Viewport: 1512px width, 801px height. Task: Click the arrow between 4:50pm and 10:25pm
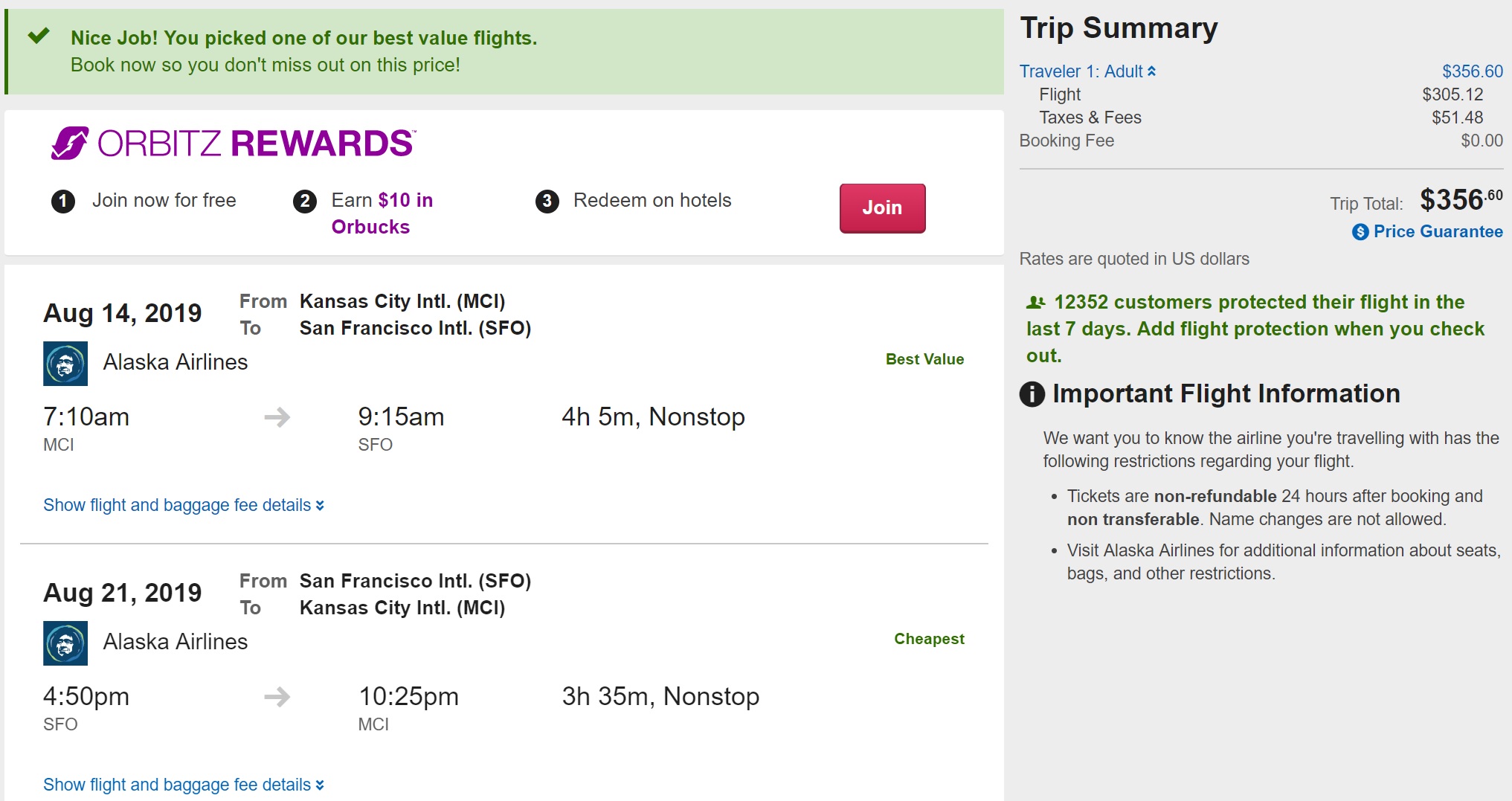[x=277, y=697]
